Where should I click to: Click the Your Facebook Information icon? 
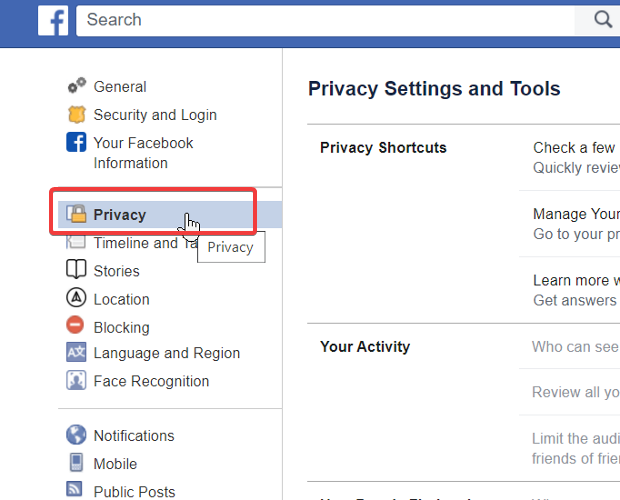coord(76,143)
